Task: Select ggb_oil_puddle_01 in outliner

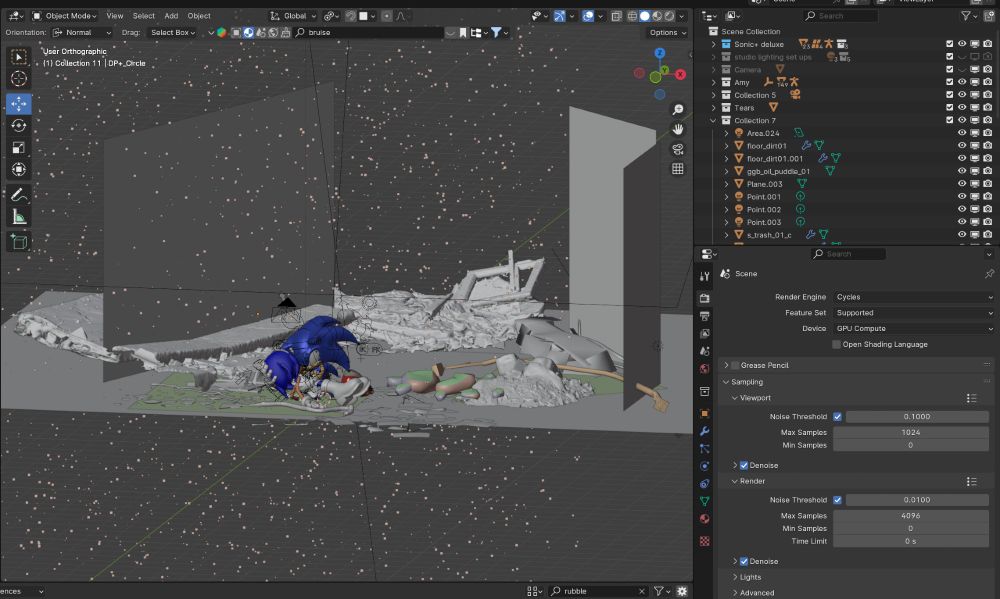Action: pyautogui.click(x=778, y=171)
